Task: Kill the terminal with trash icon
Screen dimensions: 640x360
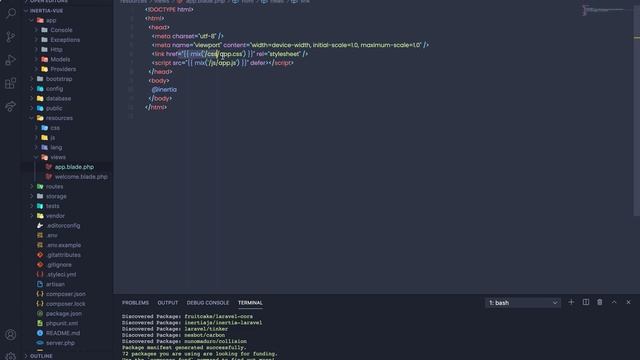Action: pos(600,302)
